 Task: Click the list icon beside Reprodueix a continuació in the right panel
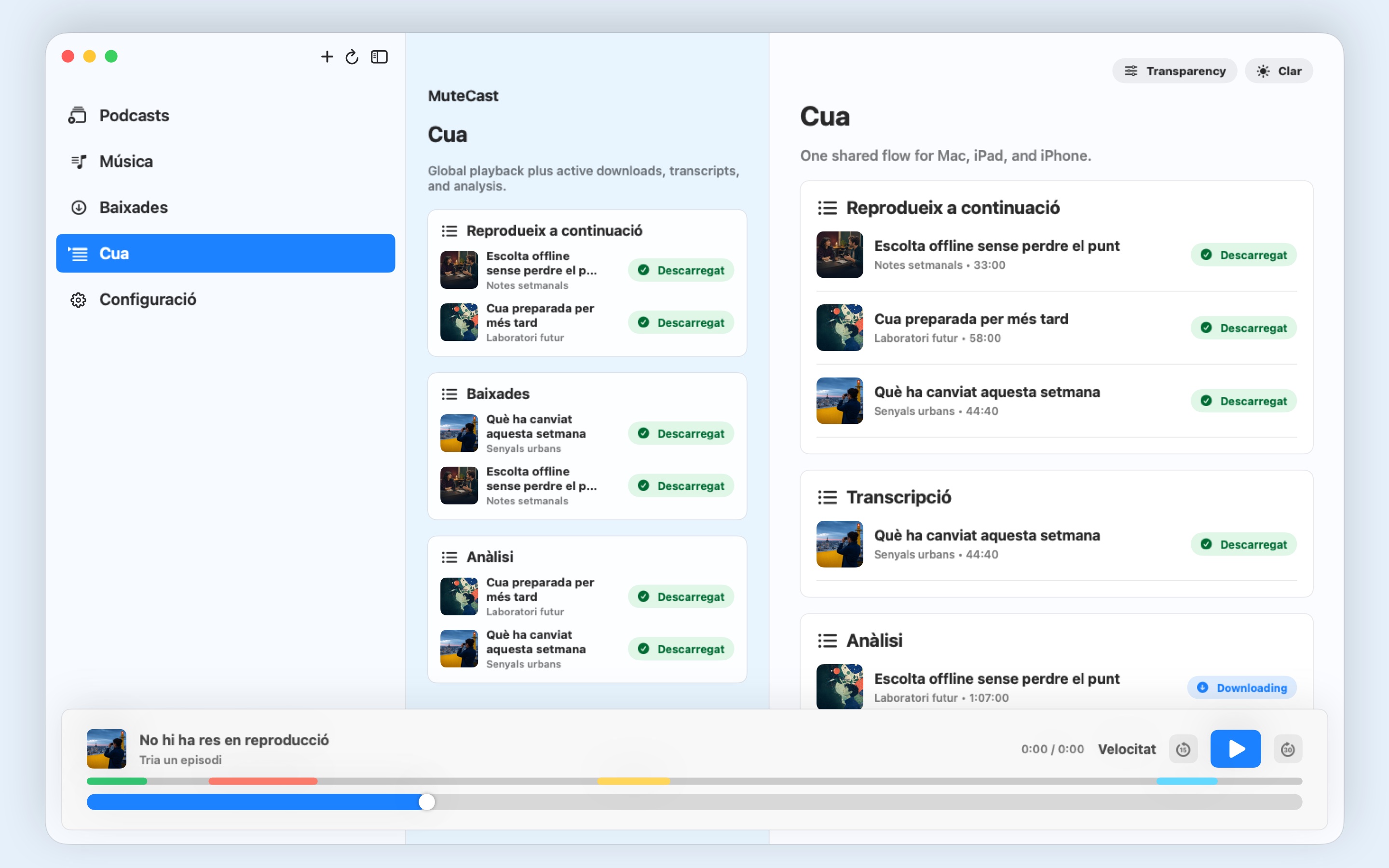[827, 208]
